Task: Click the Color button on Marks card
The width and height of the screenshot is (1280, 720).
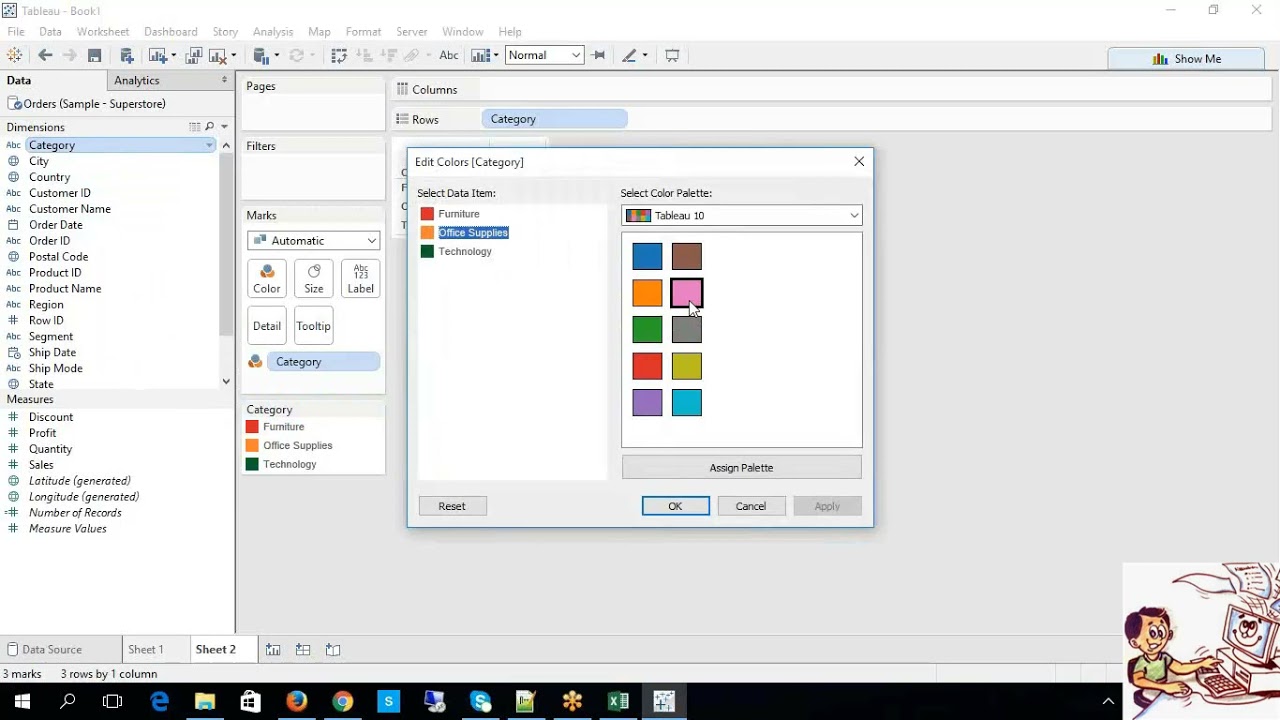Action: pos(267,279)
